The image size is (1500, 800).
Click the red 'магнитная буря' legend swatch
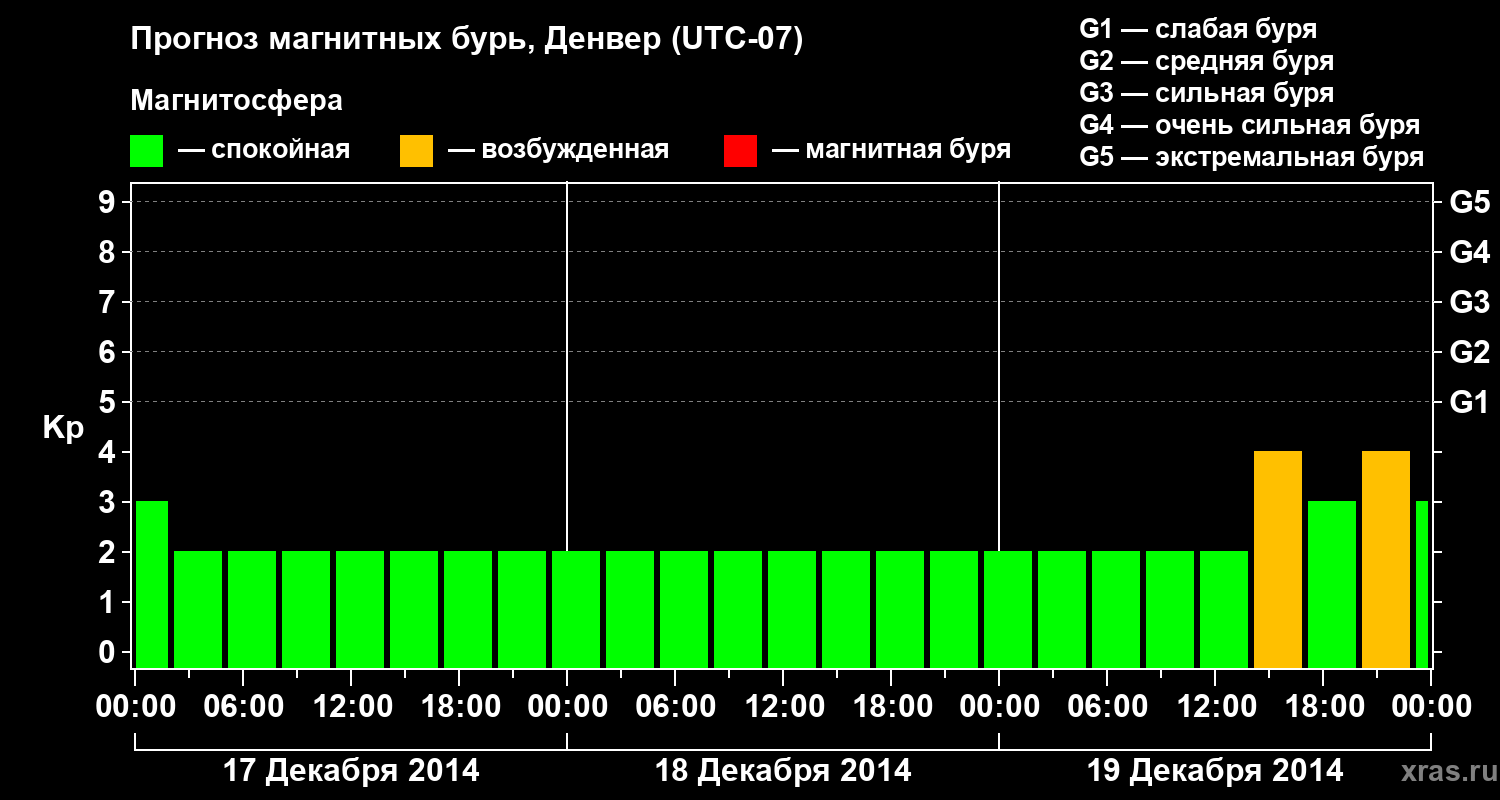coord(740,151)
